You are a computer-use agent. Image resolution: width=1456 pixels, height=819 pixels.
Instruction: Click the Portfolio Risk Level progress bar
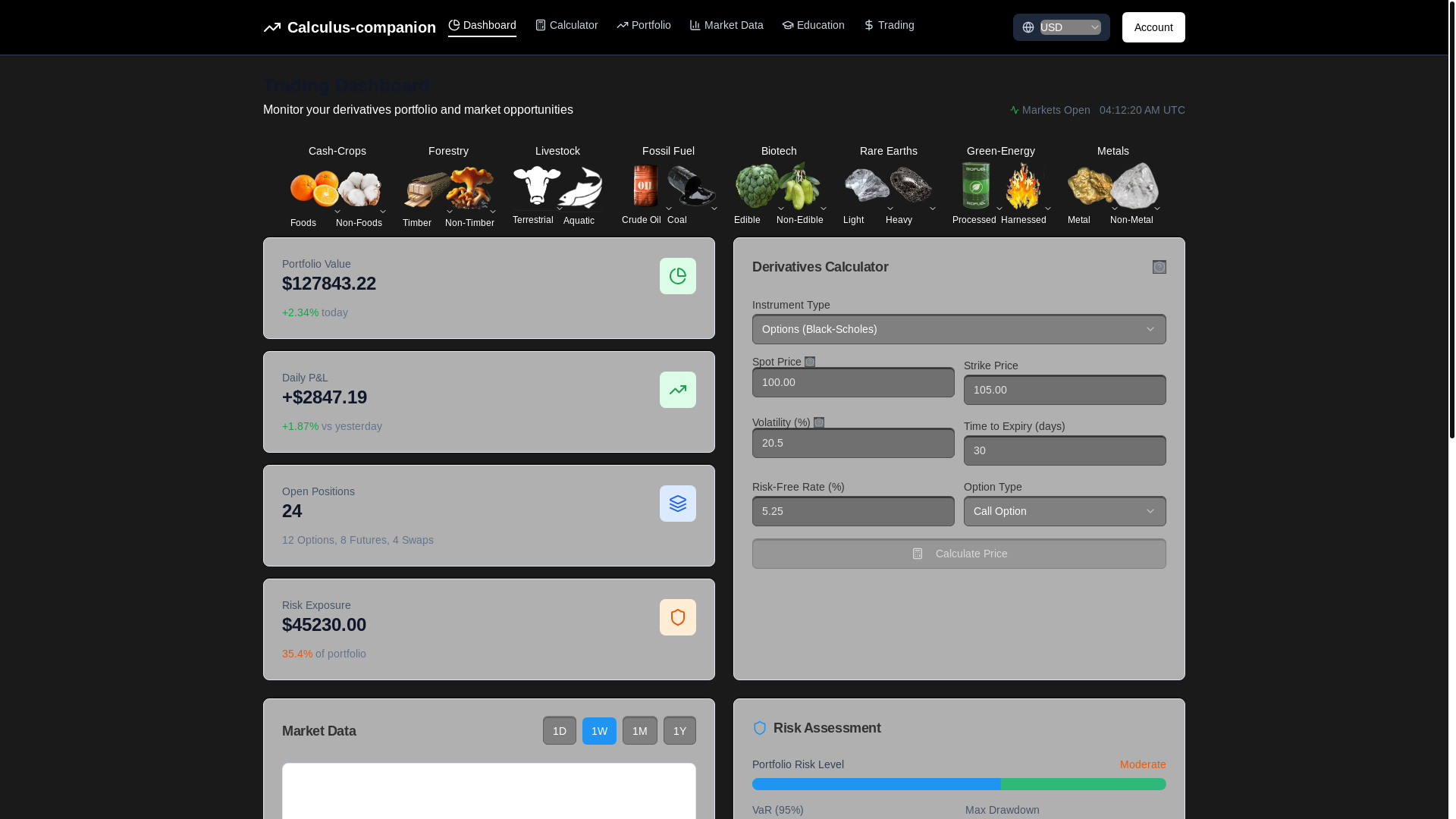[x=959, y=784]
